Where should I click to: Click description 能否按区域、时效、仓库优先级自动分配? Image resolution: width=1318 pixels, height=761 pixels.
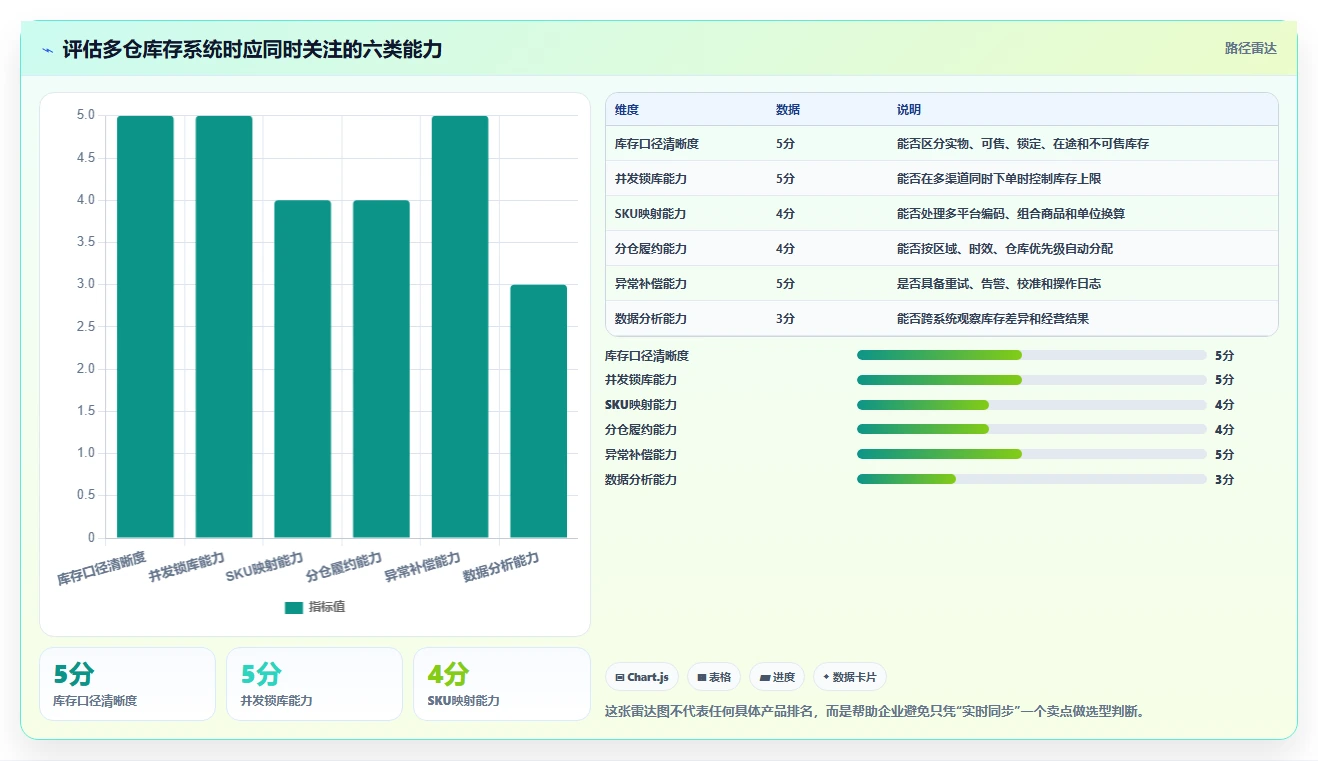tap(1005, 249)
